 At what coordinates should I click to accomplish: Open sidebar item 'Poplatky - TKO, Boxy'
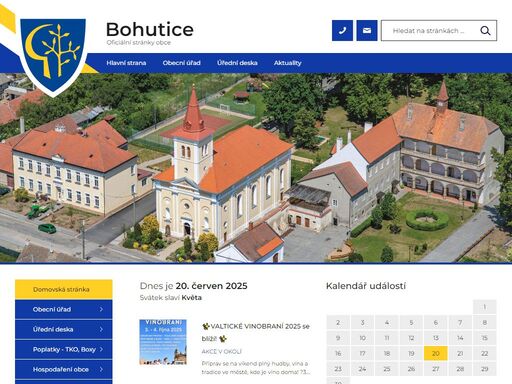coord(64,349)
